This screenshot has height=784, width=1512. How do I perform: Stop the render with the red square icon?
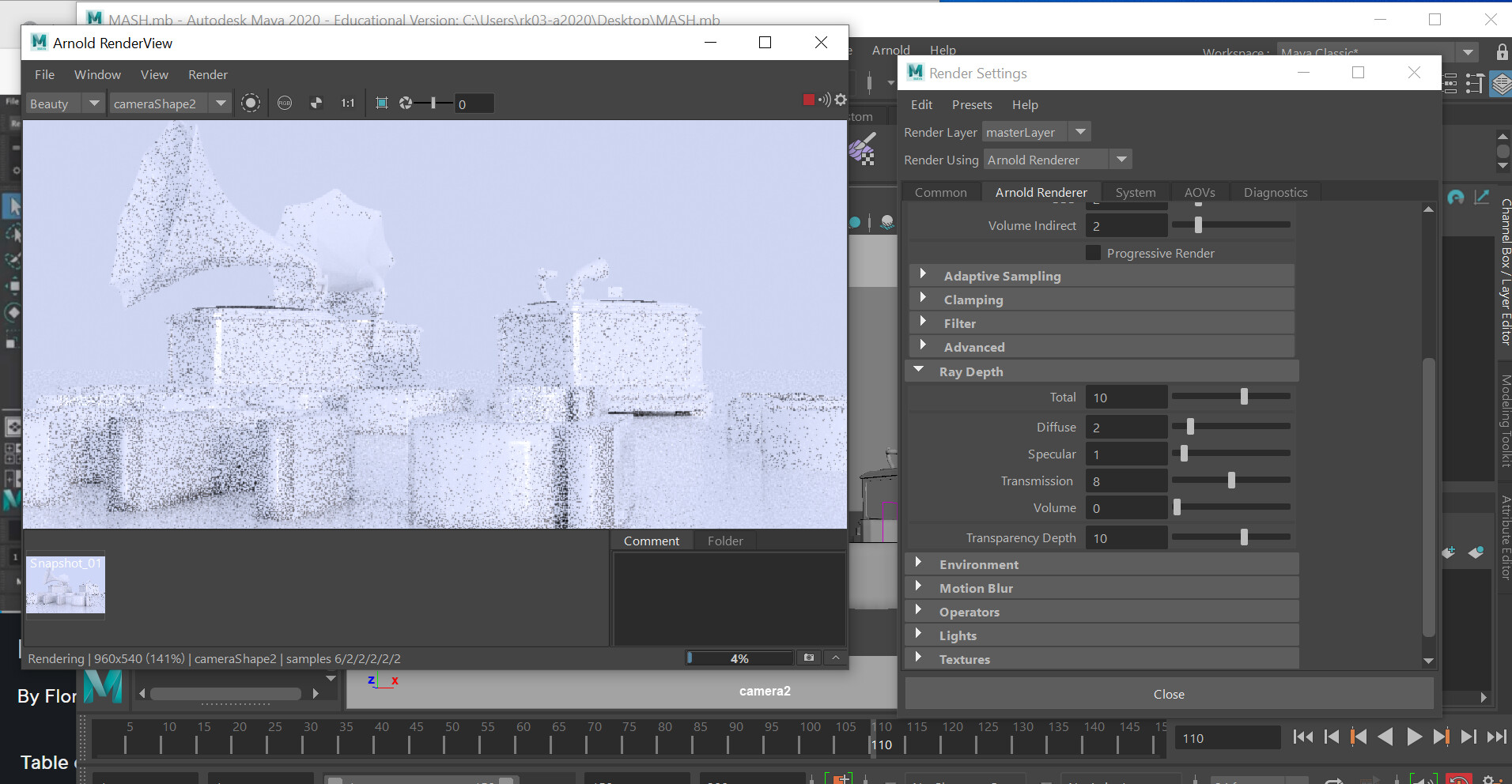coord(808,100)
